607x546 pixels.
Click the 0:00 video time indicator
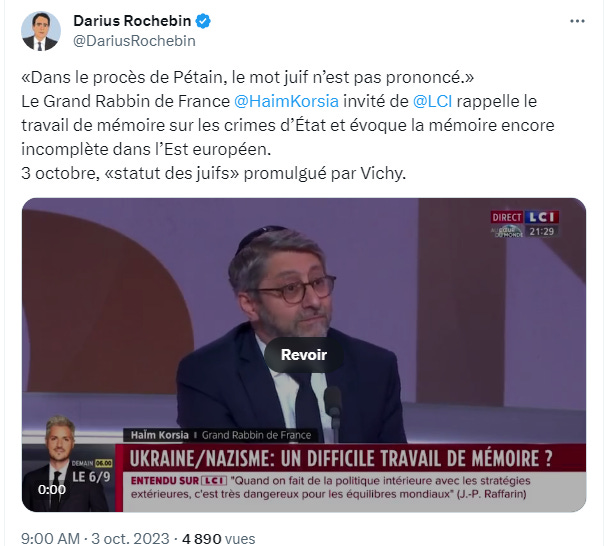pyautogui.click(x=52, y=490)
